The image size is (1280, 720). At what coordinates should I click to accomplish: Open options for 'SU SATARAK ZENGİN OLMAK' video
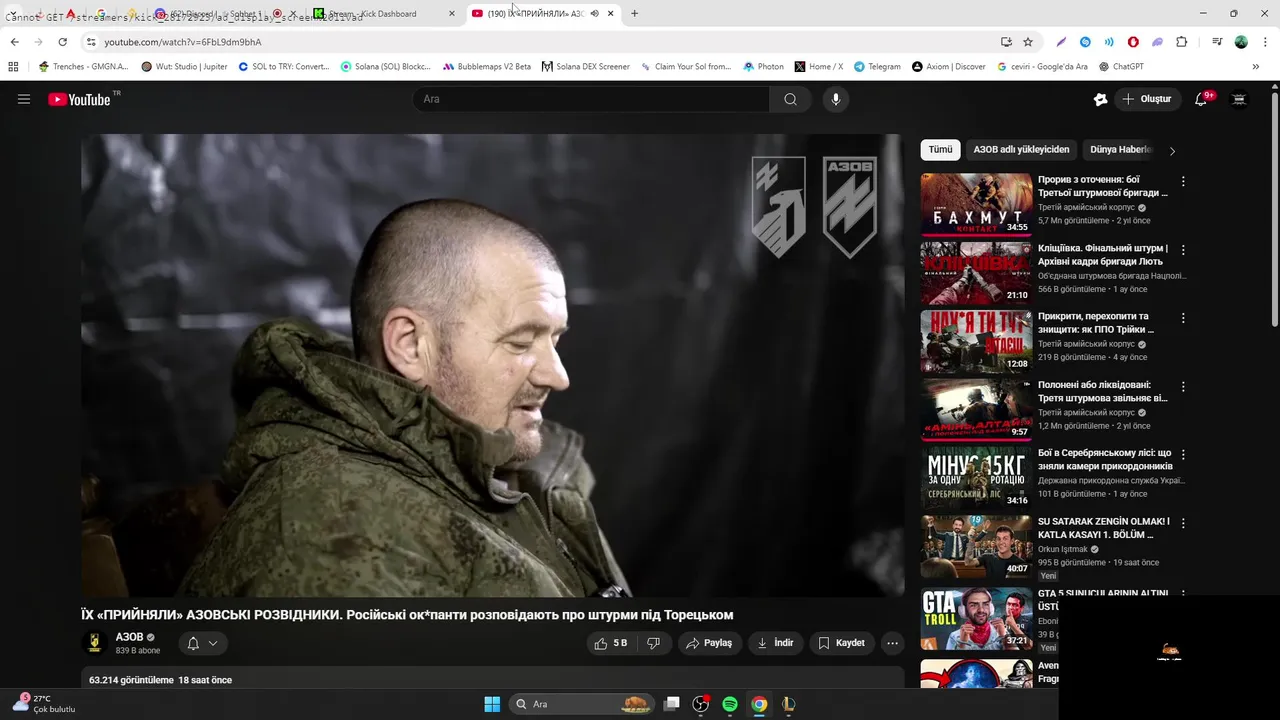(x=1183, y=523)
